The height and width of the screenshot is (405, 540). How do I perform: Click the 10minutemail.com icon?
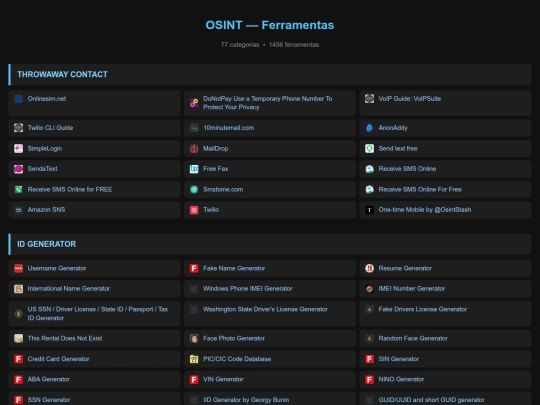(x=194, y=128)
